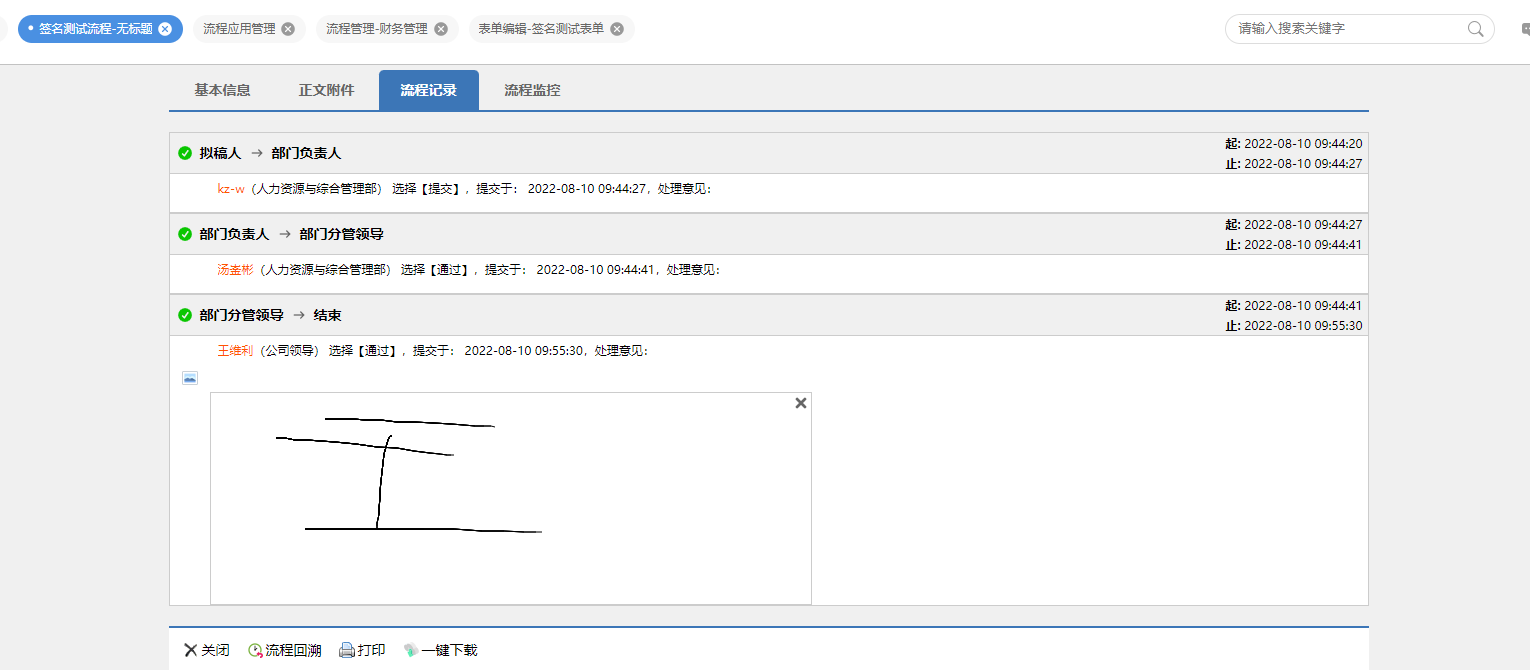This screenshot has height=670, width=1530.
Task: Open the 正文附件 tab
Action: 326,90
